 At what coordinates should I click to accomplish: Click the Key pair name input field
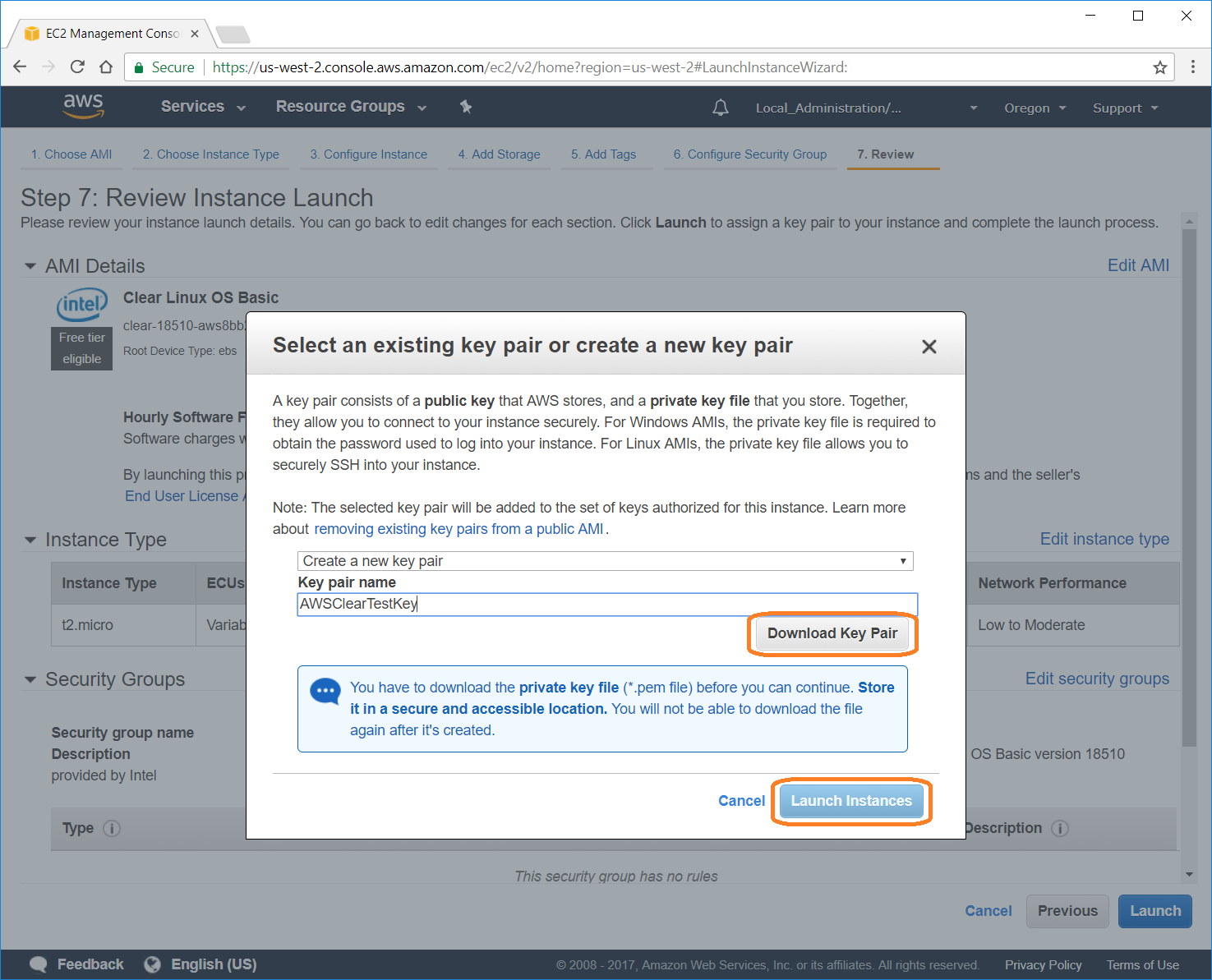pos(607,604)
